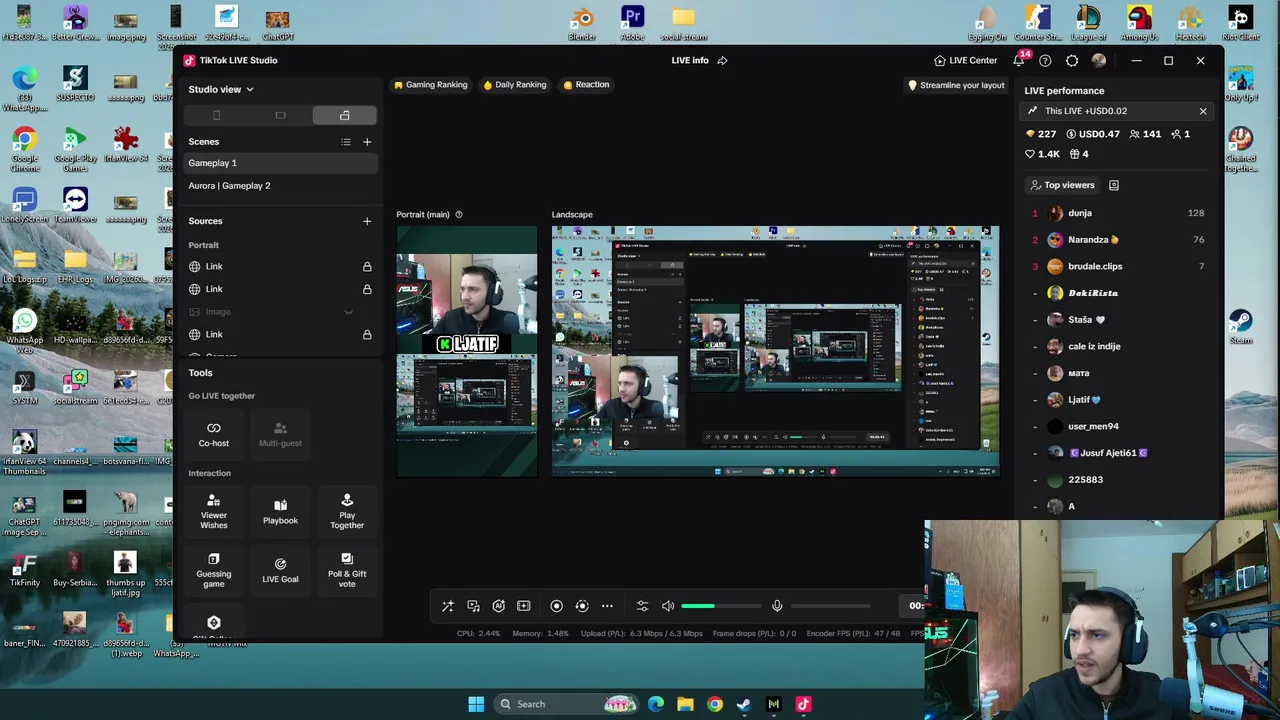This screenshot has height=720, width=1280.
Task: Open the media and music tool
Action: tap(473, 606)
